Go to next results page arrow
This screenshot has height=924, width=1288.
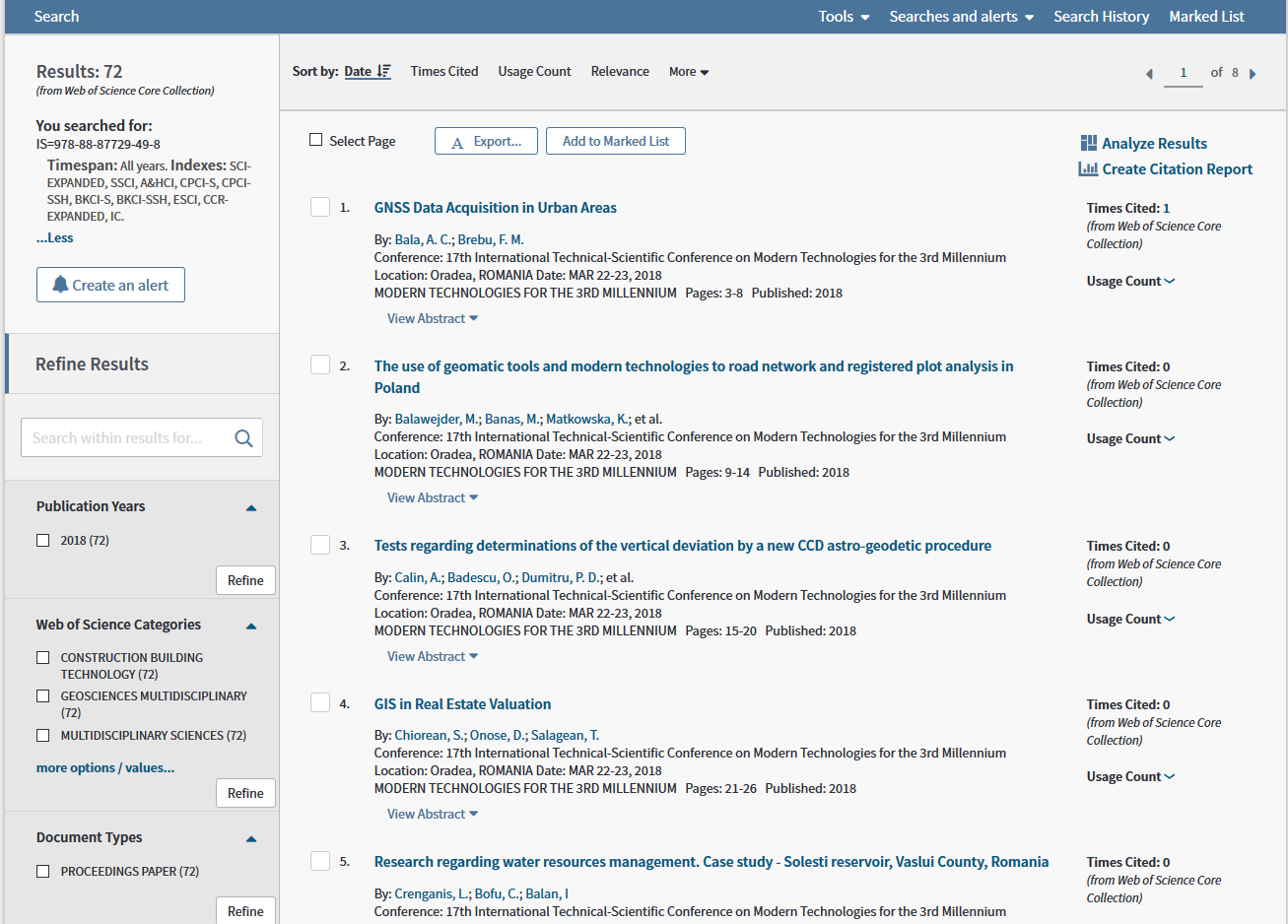[1253, 74]
